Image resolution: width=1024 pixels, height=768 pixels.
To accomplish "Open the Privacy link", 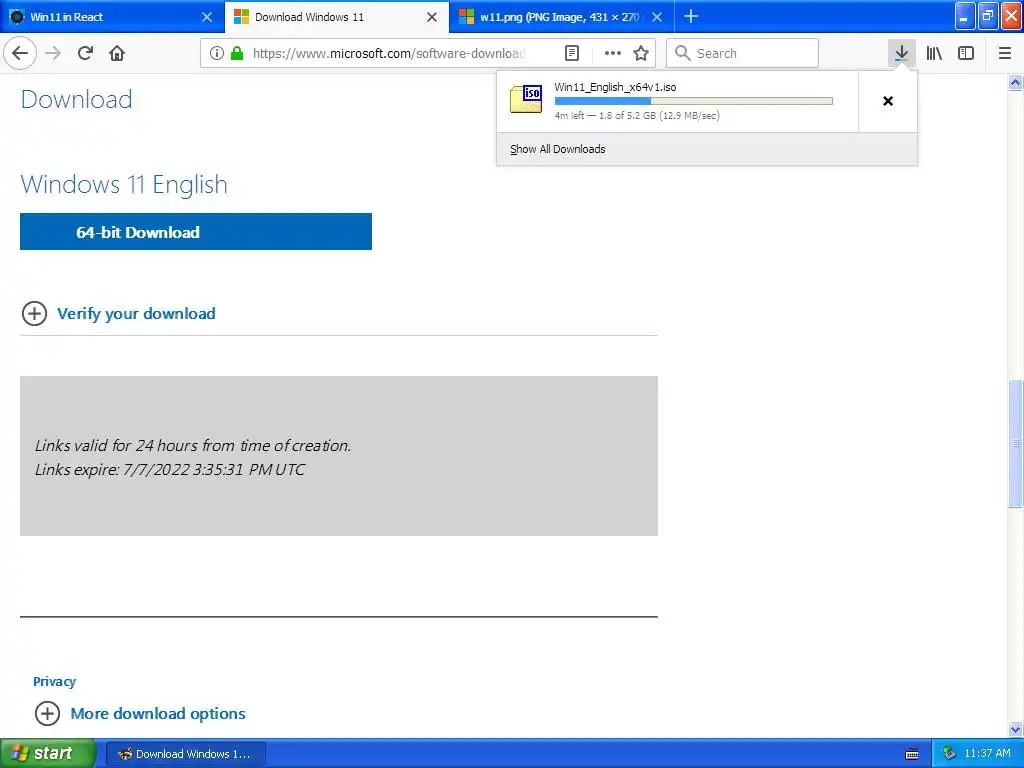I will click(54, 681).
